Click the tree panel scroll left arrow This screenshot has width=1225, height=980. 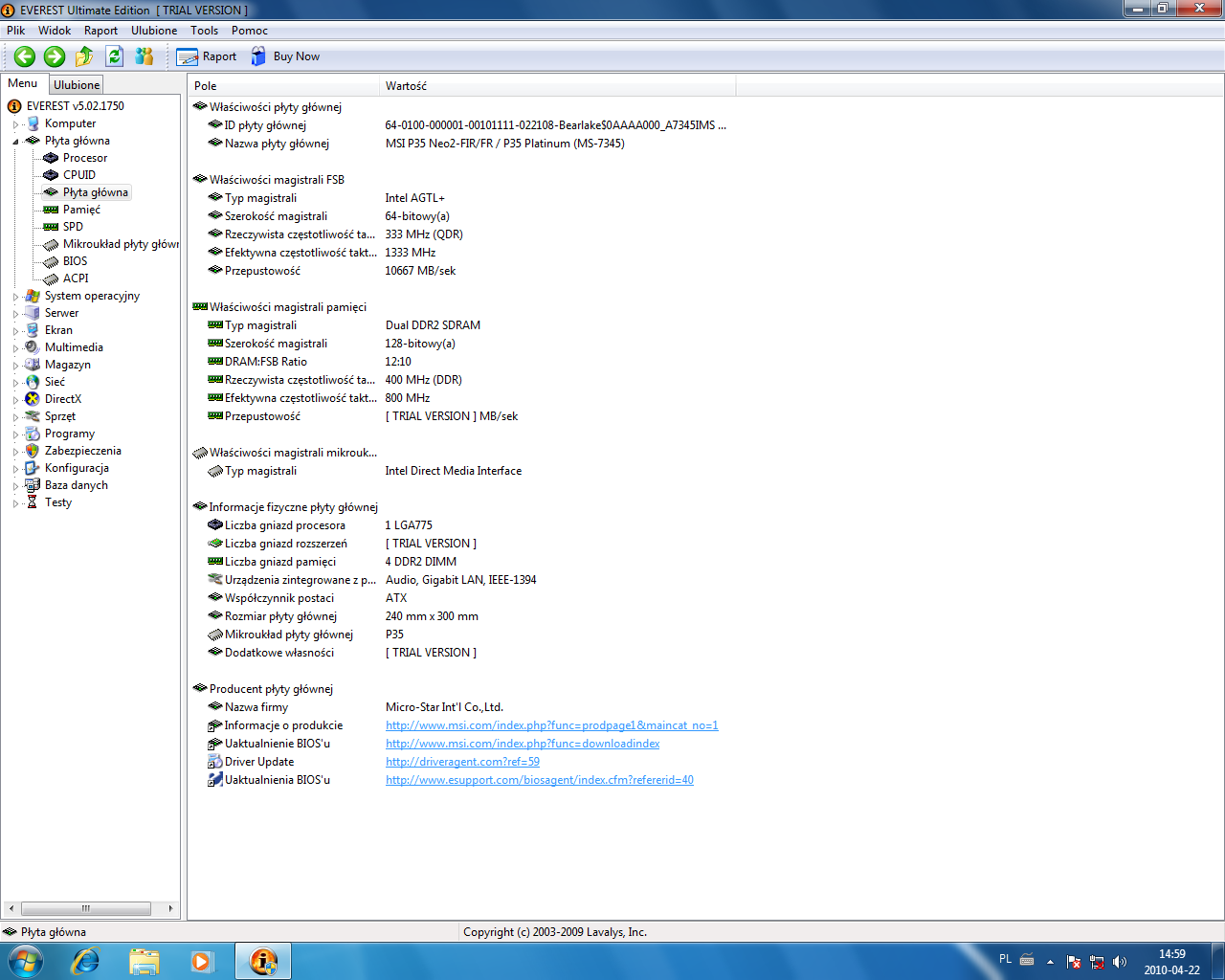tap(11, 908)
